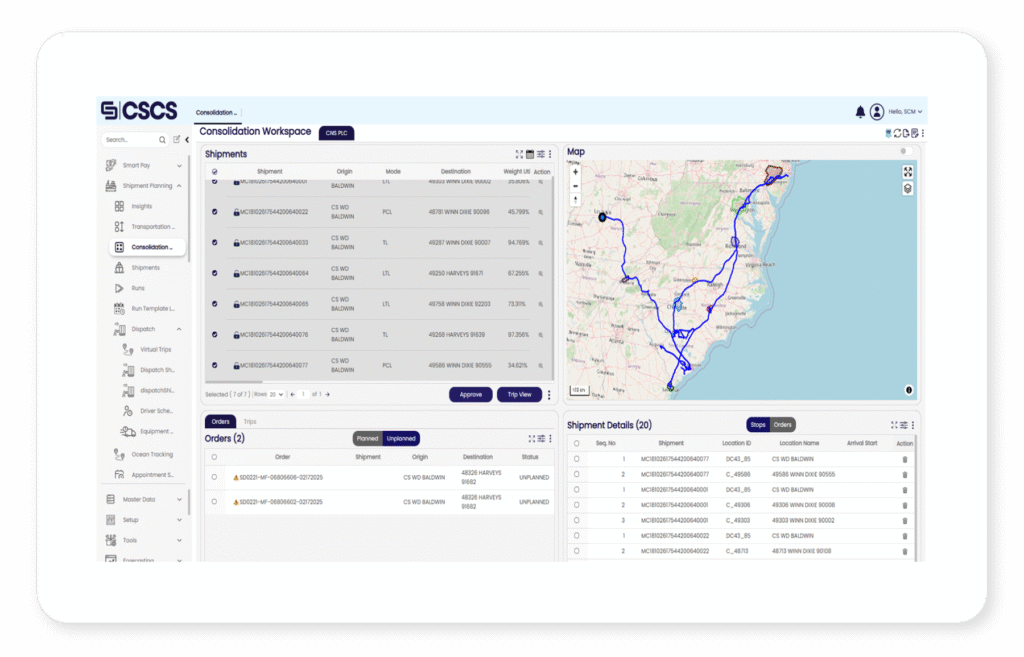The width and height of the screenshot is (1024, 657).
Task: Collapse the Shipment Planning section
Action: pos(180,185)
